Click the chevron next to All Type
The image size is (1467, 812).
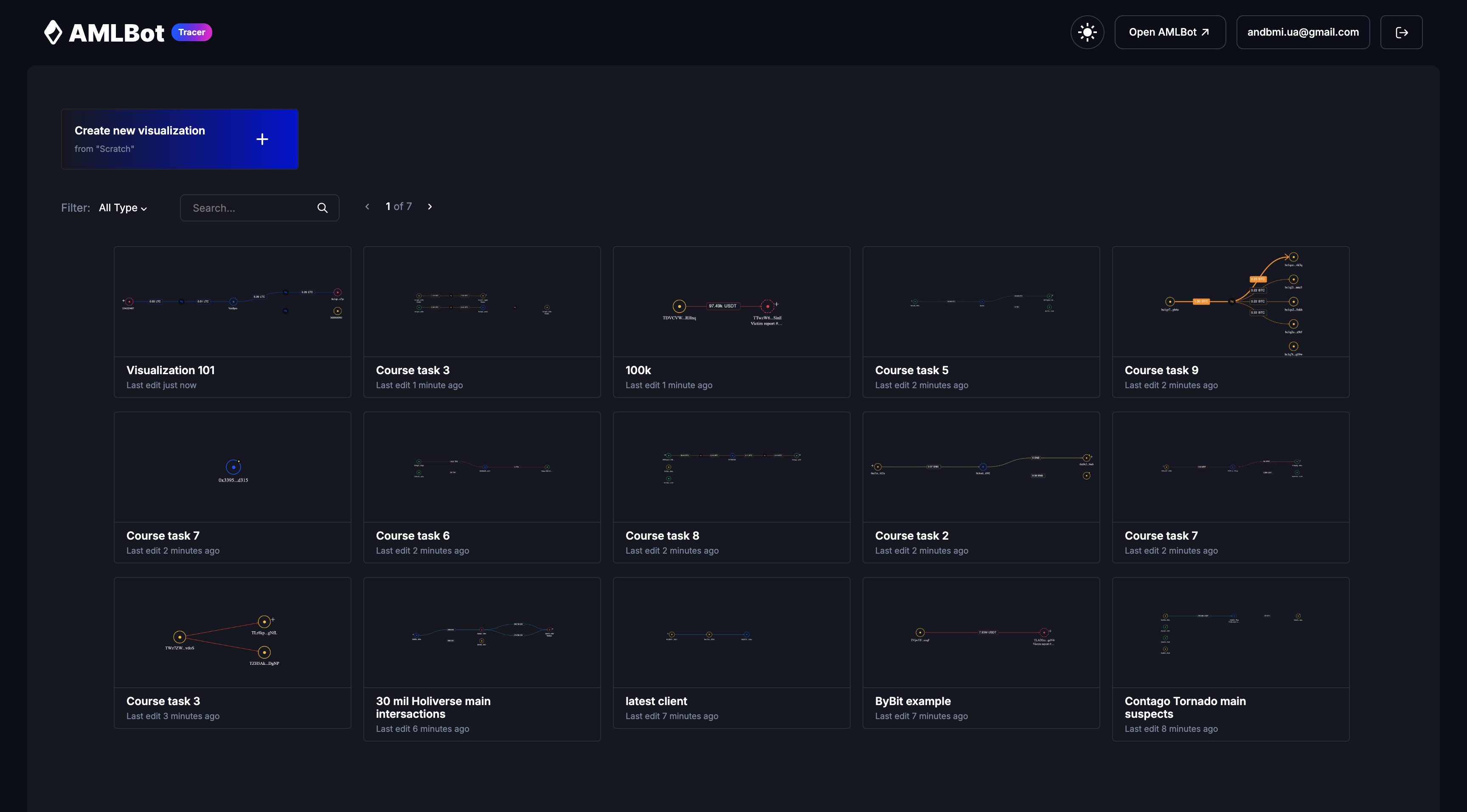pyautogui.click(x=144, y=208)
